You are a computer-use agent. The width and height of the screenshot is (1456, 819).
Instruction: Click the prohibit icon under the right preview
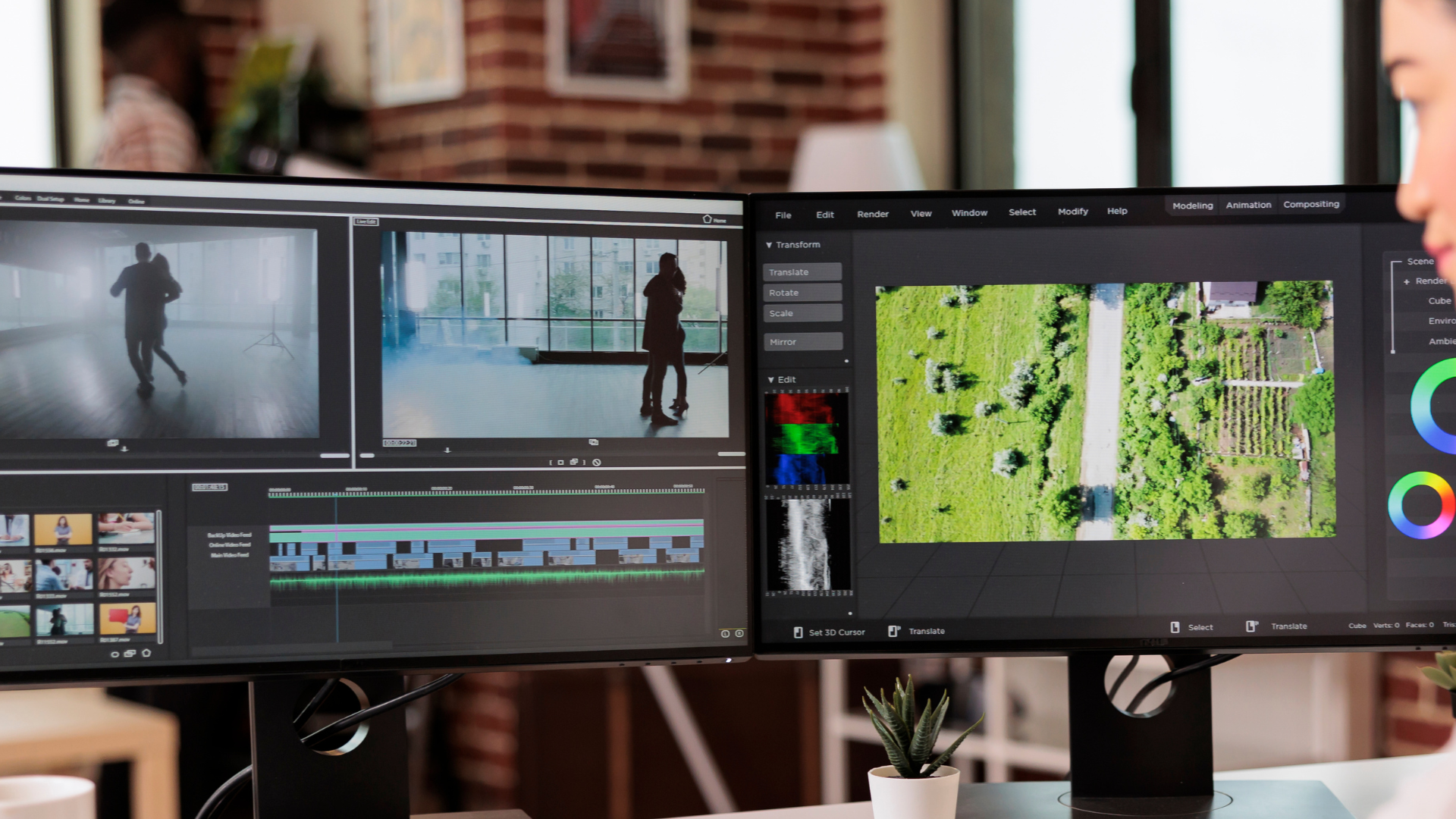point(597,462)
